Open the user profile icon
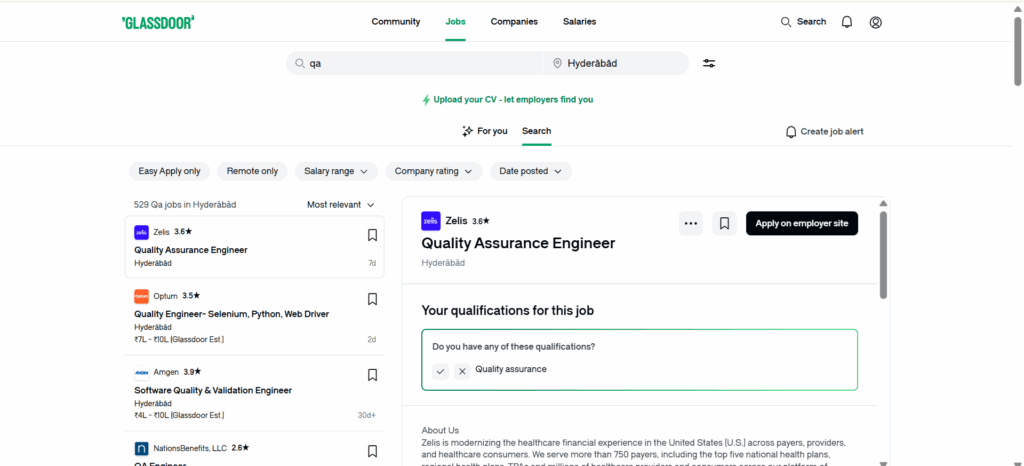1024x466 pixels. 876,22
